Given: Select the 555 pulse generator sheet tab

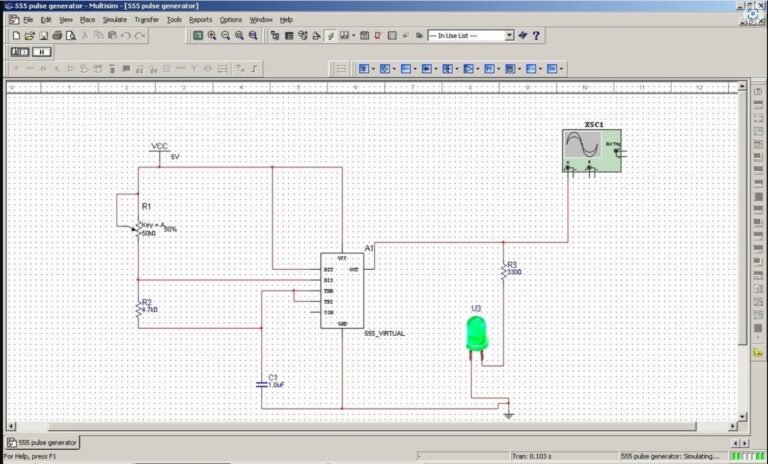Looking at the screenshot, I should [42, 442].
